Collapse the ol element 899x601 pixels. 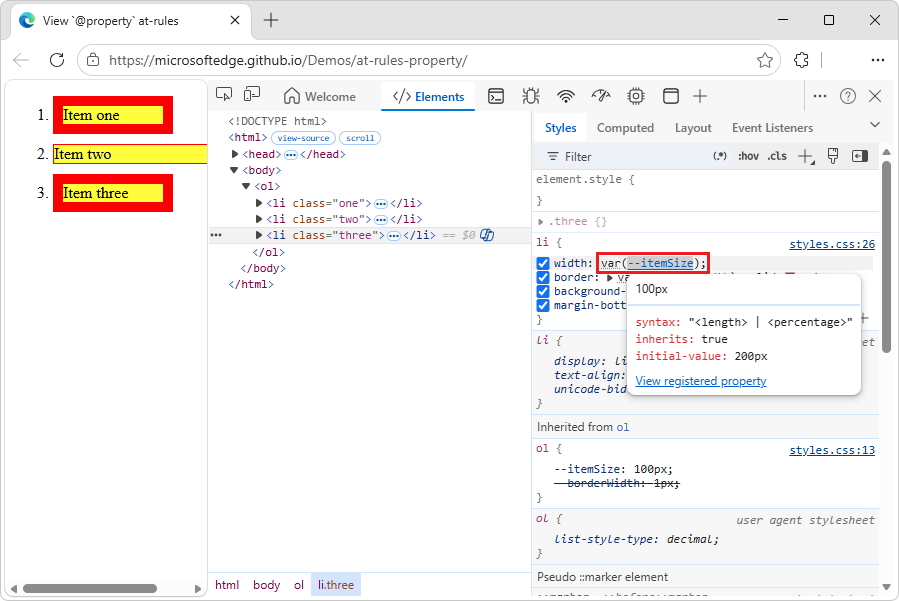tap(246, 186)
